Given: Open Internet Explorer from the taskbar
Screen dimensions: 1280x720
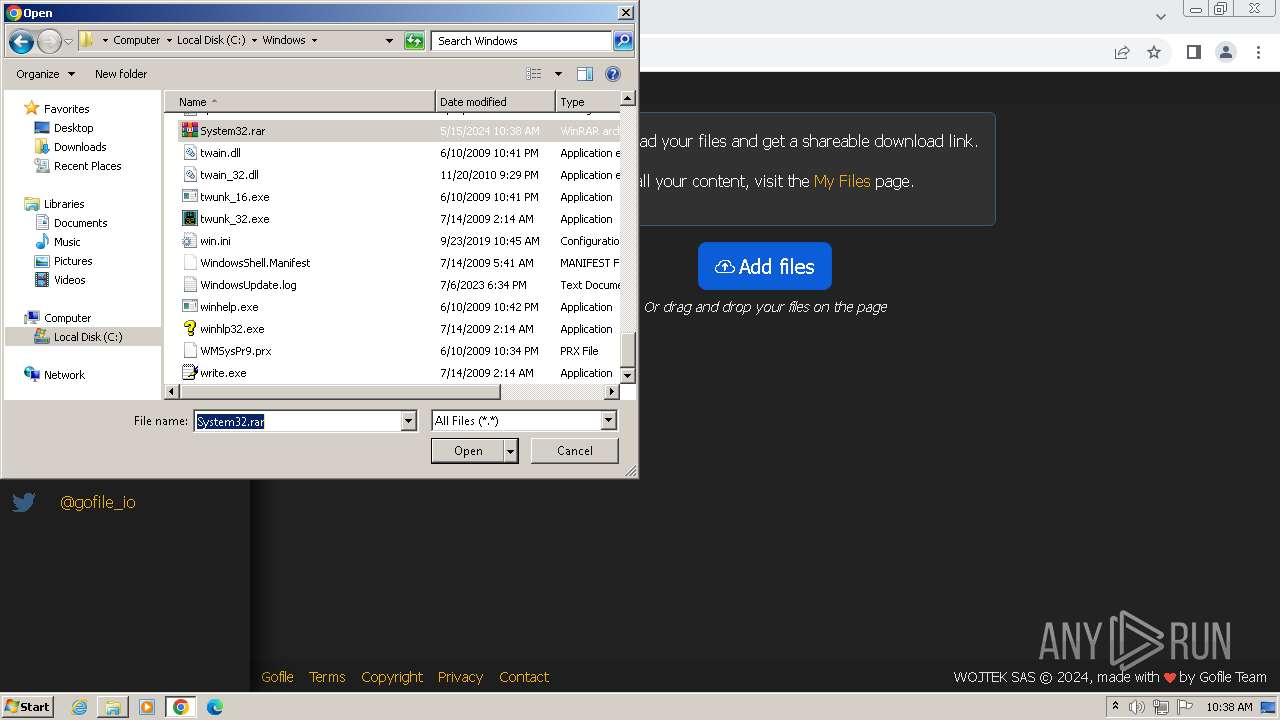Looking at the screenshot, I should point(79,707).
